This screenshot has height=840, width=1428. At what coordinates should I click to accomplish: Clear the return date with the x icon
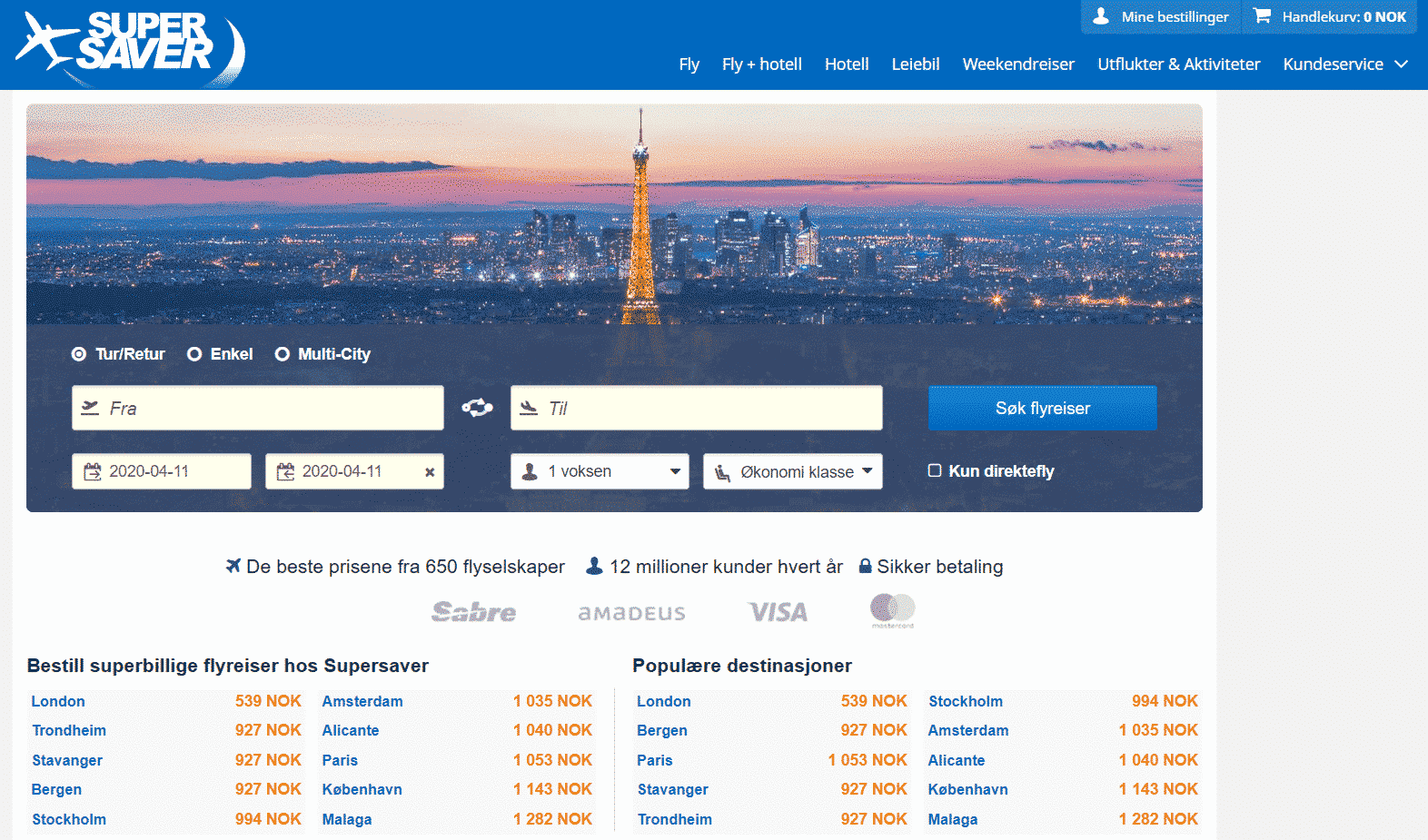click(x=430, y=472)
